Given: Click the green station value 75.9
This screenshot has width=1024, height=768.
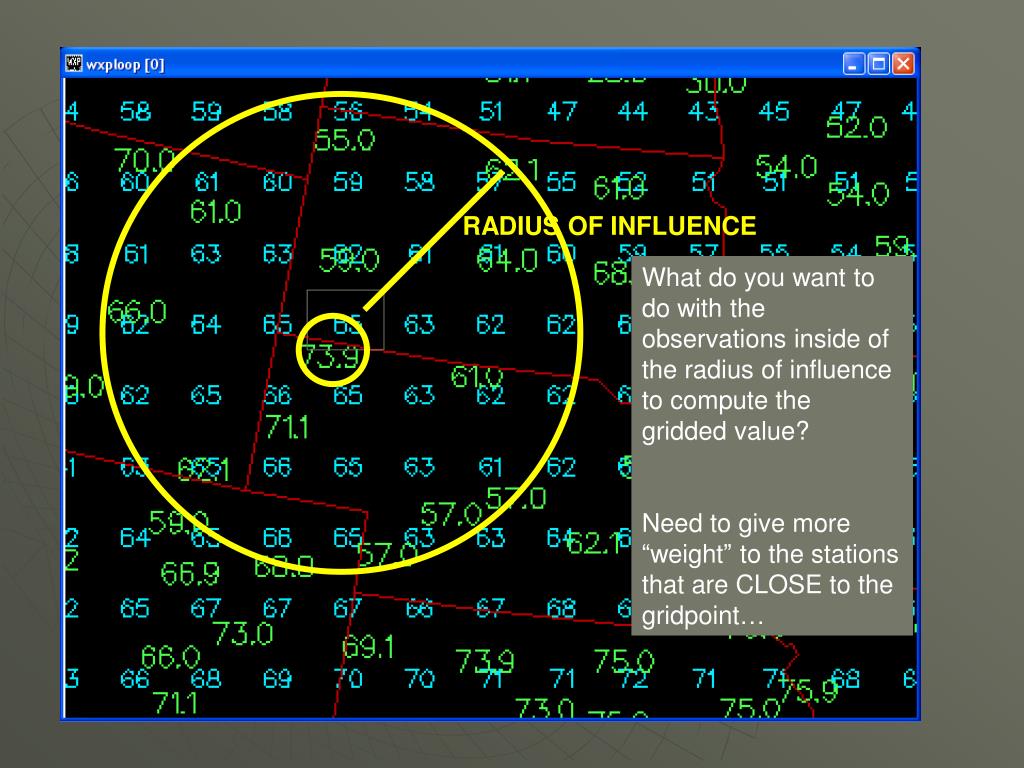Looking at the screenshot, I should click(x=810, y=690).
